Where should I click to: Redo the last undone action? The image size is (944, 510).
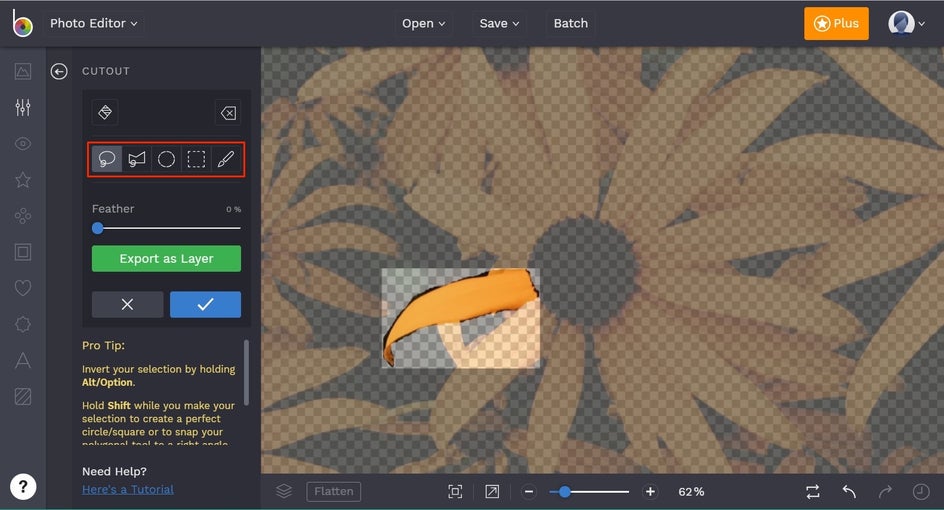click(x=885, y=491)
